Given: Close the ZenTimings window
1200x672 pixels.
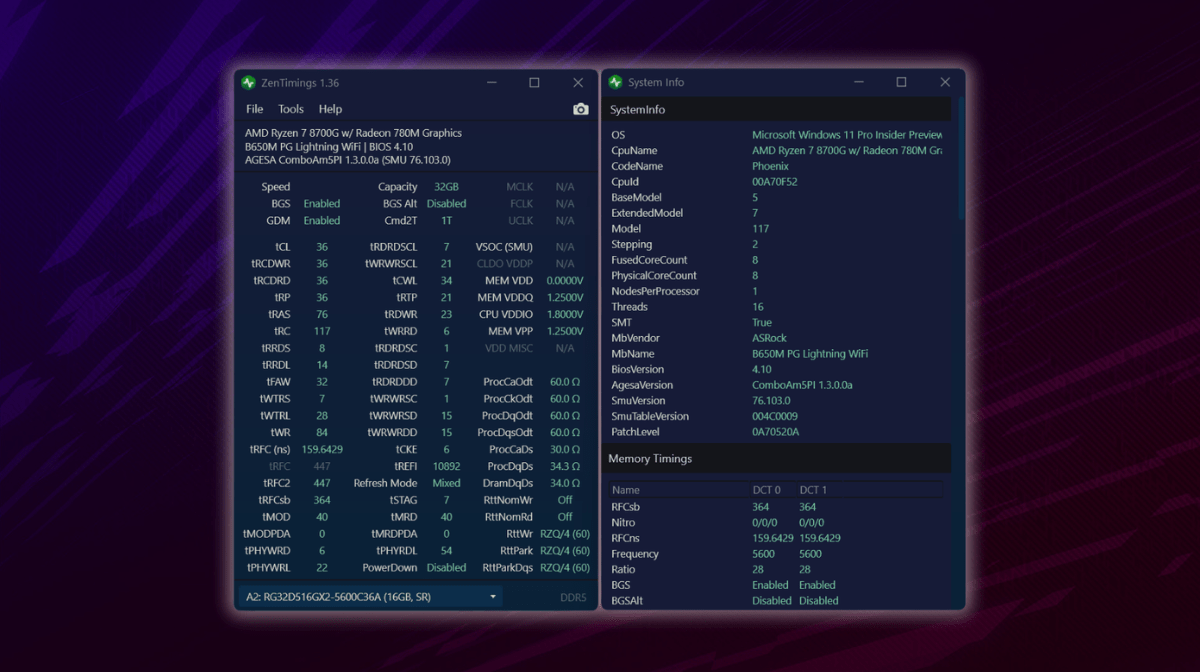Looking at the screenshot, I should [578, 82].
